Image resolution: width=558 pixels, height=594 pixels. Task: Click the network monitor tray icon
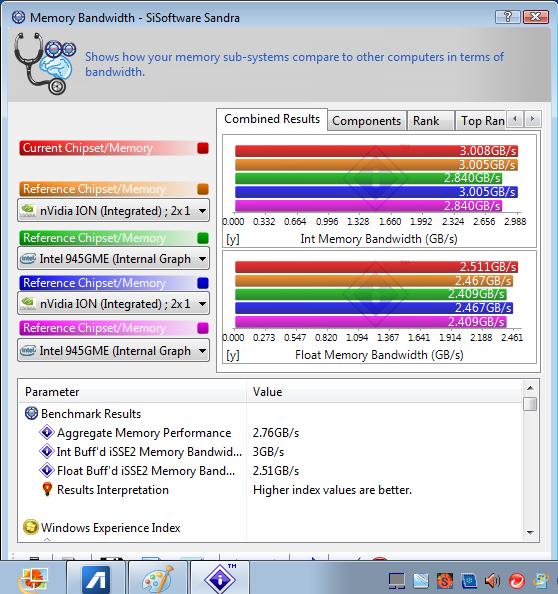397,580
